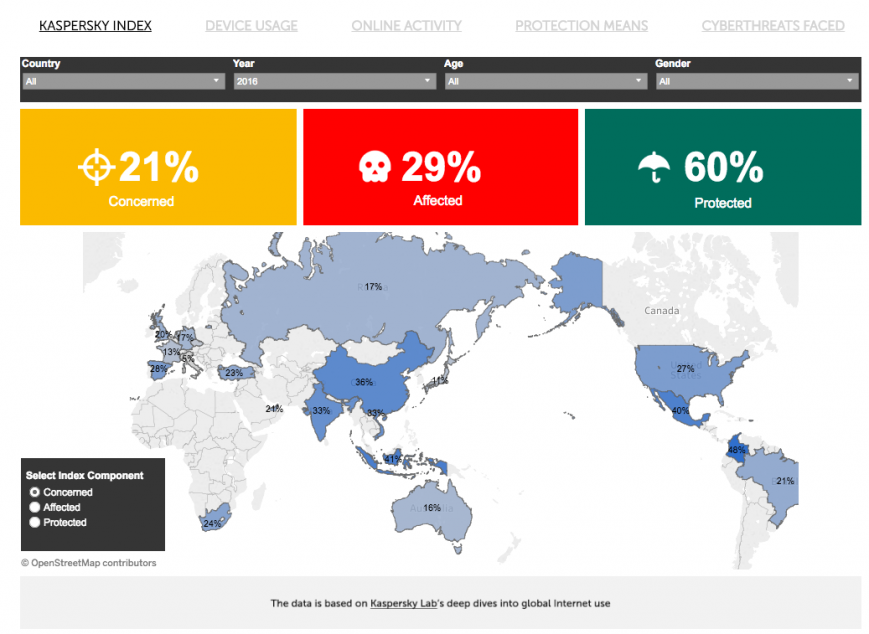Click Colombia's 48% map label

(737, 450)
